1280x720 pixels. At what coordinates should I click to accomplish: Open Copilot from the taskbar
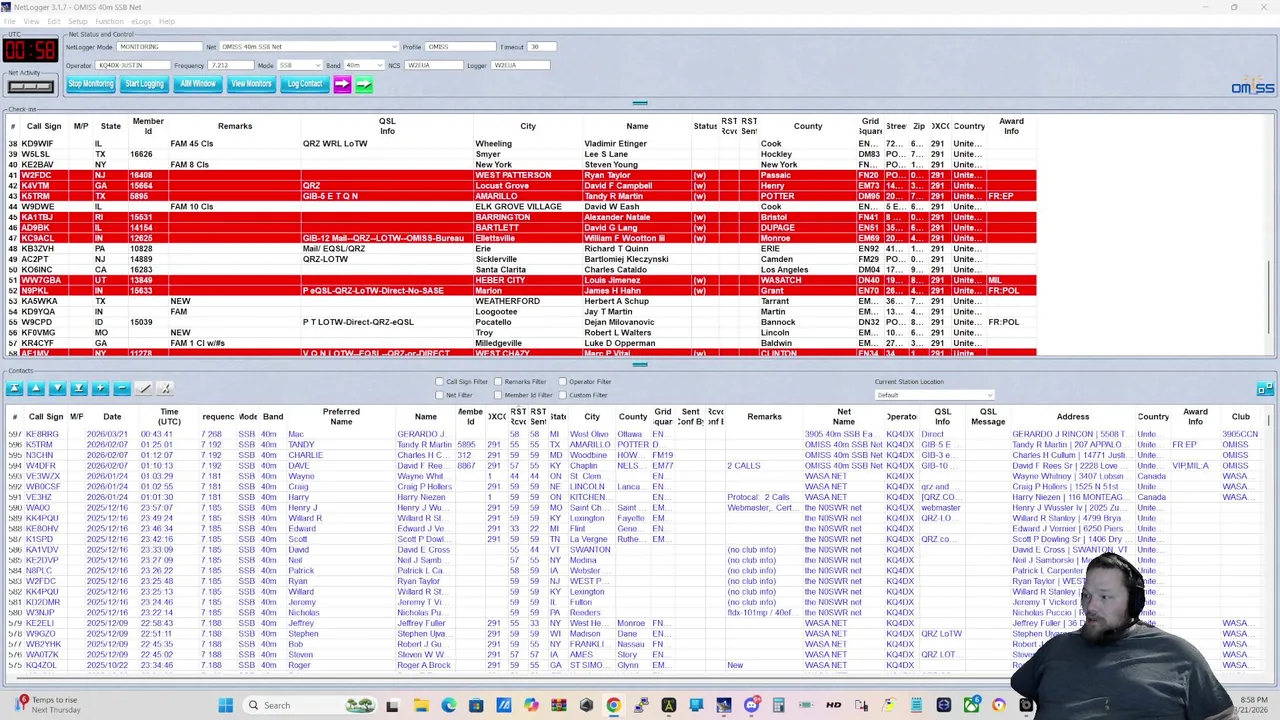point(531,705)
